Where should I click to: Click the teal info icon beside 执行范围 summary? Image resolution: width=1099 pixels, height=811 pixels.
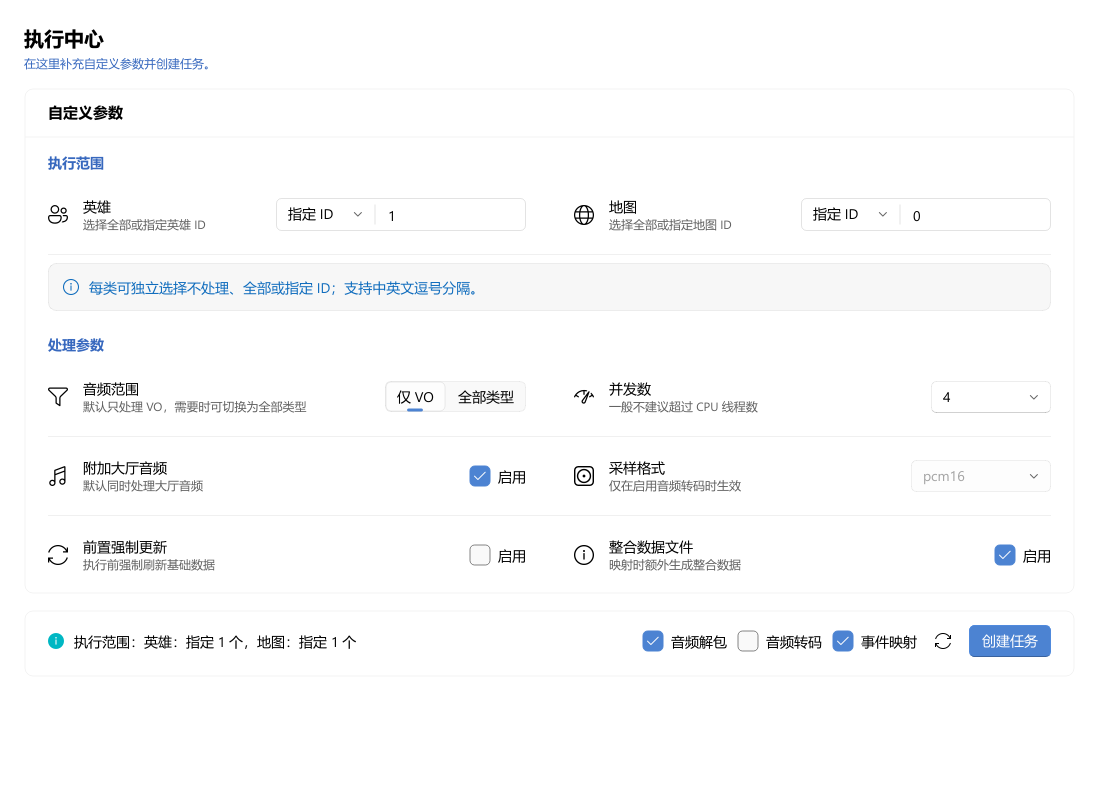(x=56, y=641)
